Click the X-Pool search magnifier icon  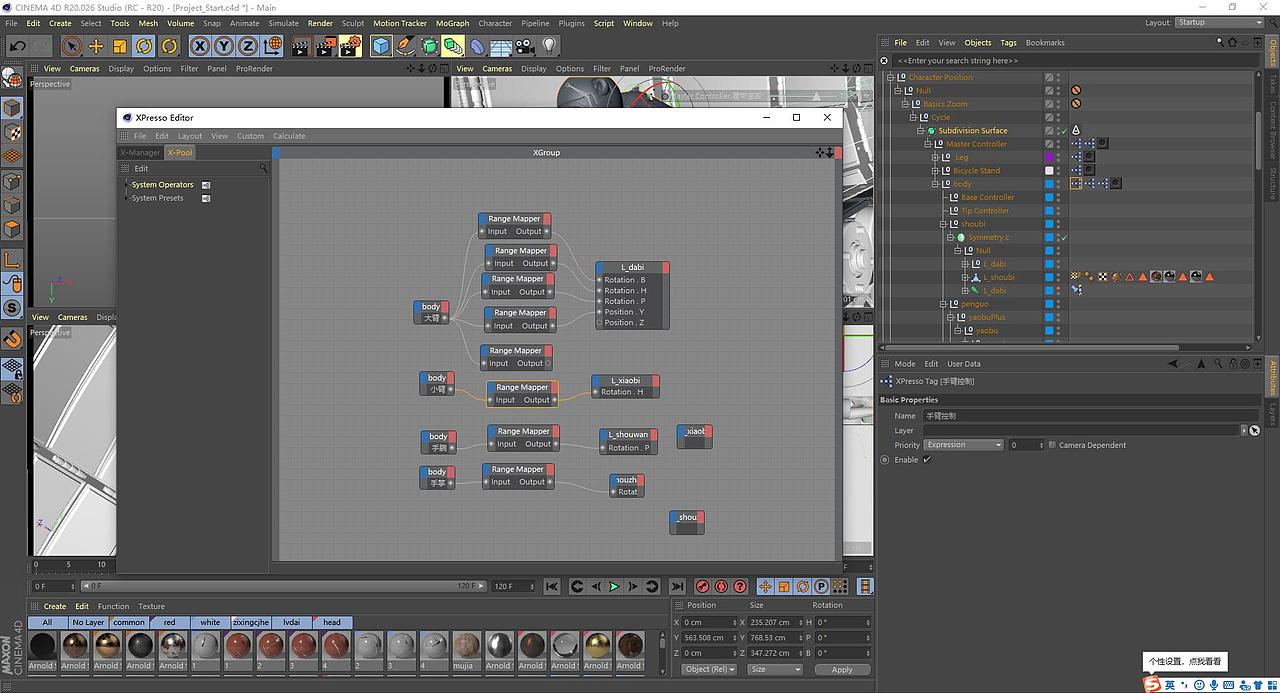[x=264, y=168]
